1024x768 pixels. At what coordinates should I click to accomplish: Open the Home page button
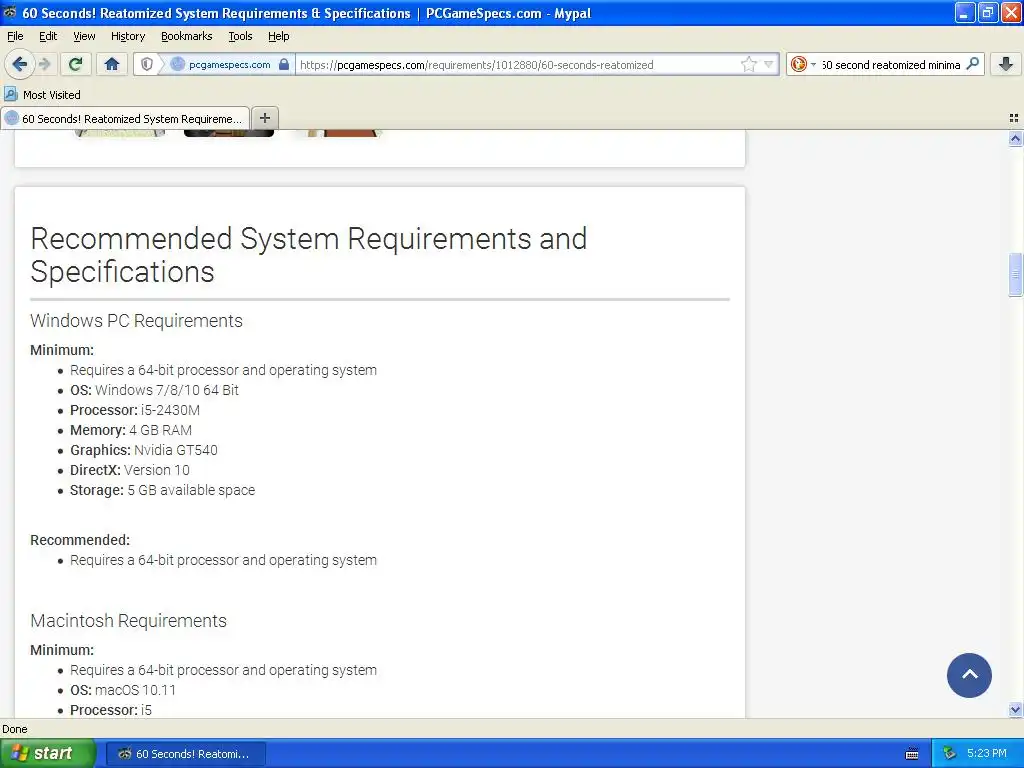[112, 64]
